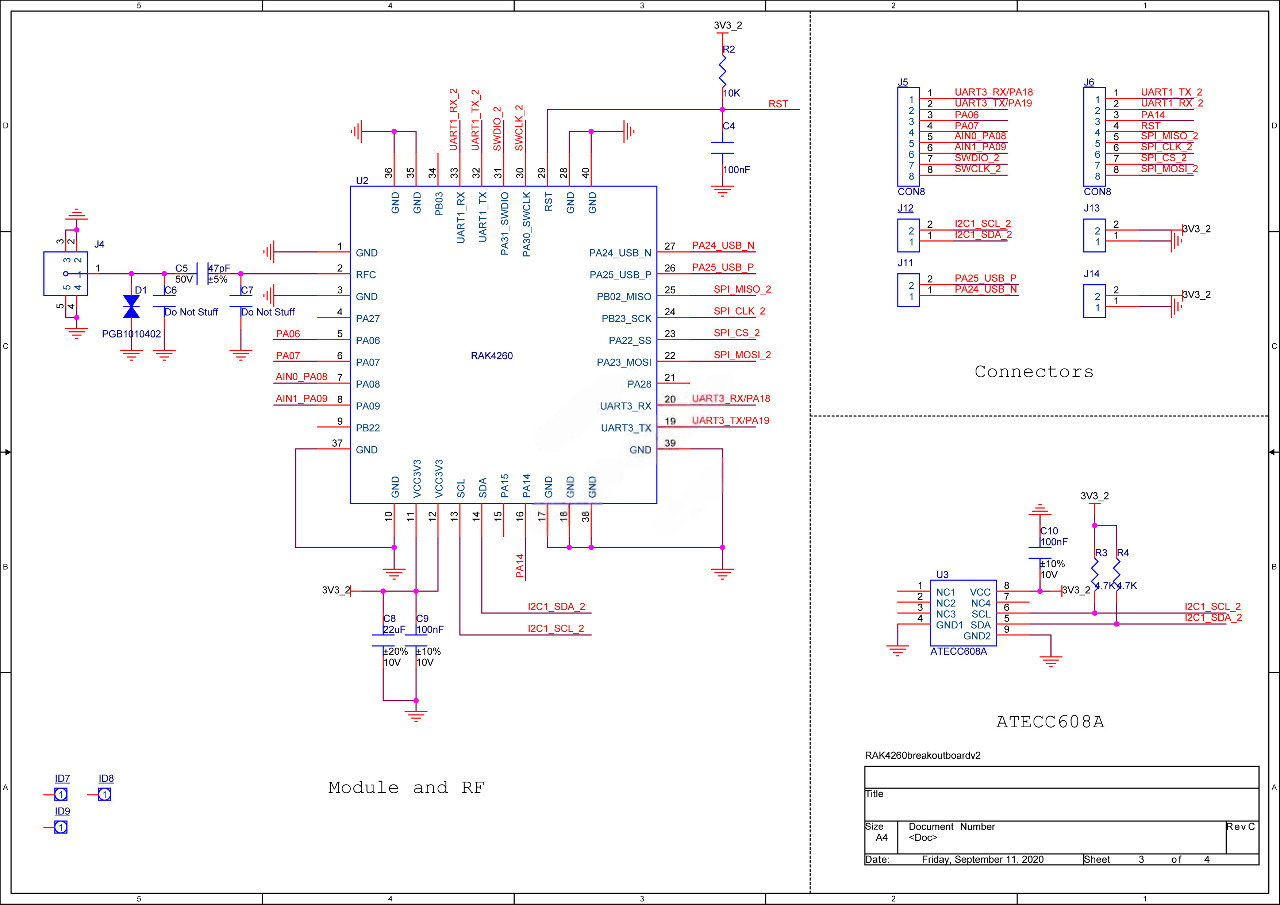Click the ID7 fiducial marker

[61, 795]
